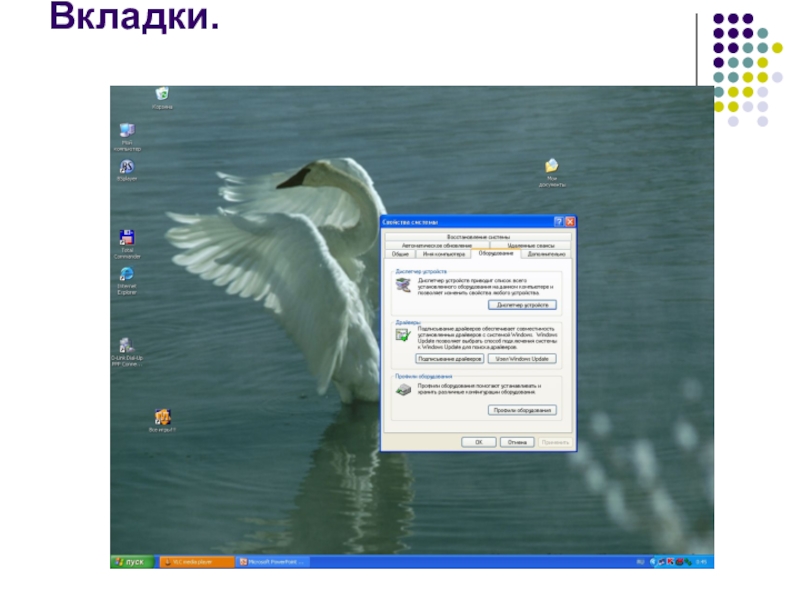
Task: Click the Подписывание драйверов button
Action: (449, 359)
